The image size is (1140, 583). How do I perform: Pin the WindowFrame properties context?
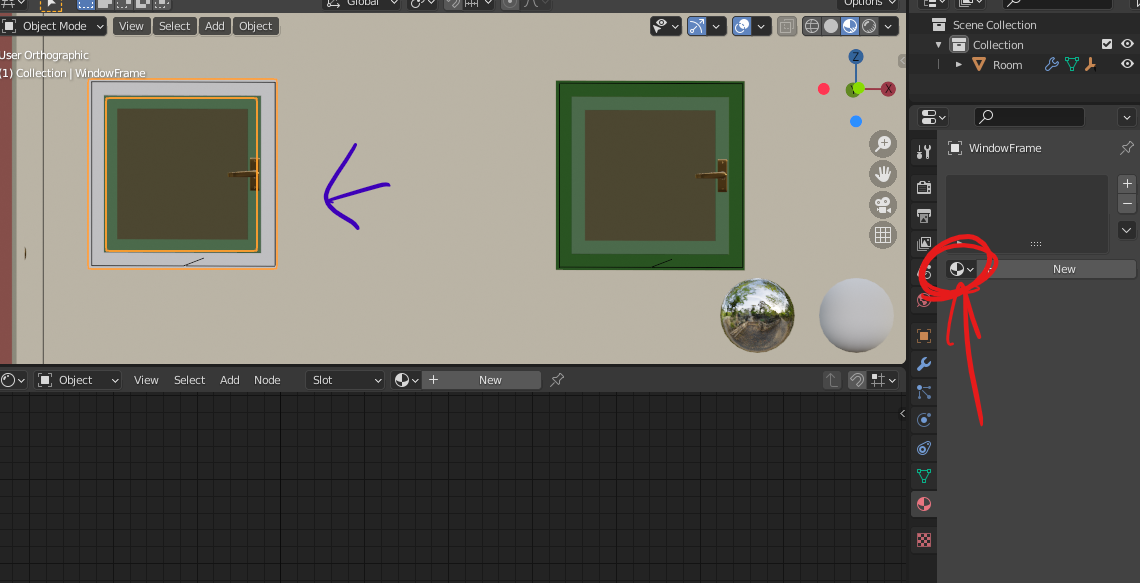[1126, 148]
